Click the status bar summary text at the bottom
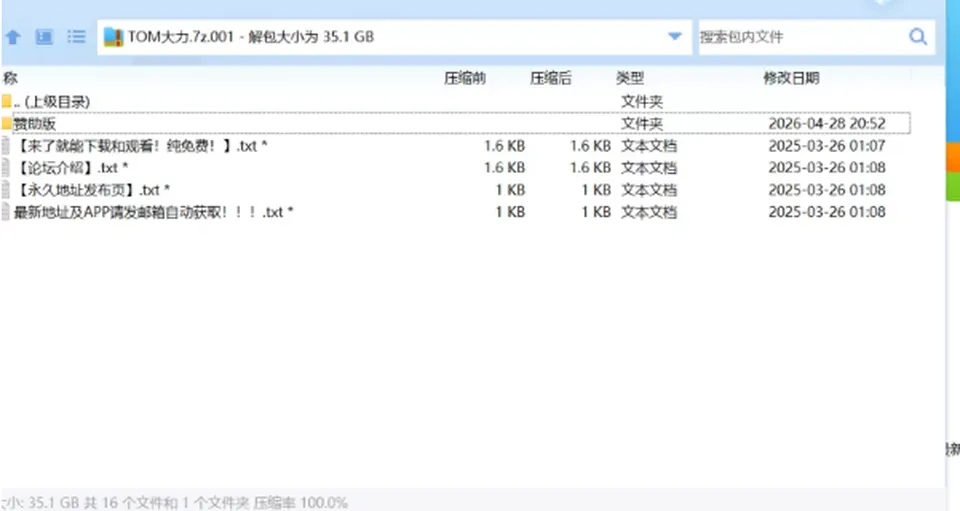Screen dimensions: 960x511 (174, 502)
